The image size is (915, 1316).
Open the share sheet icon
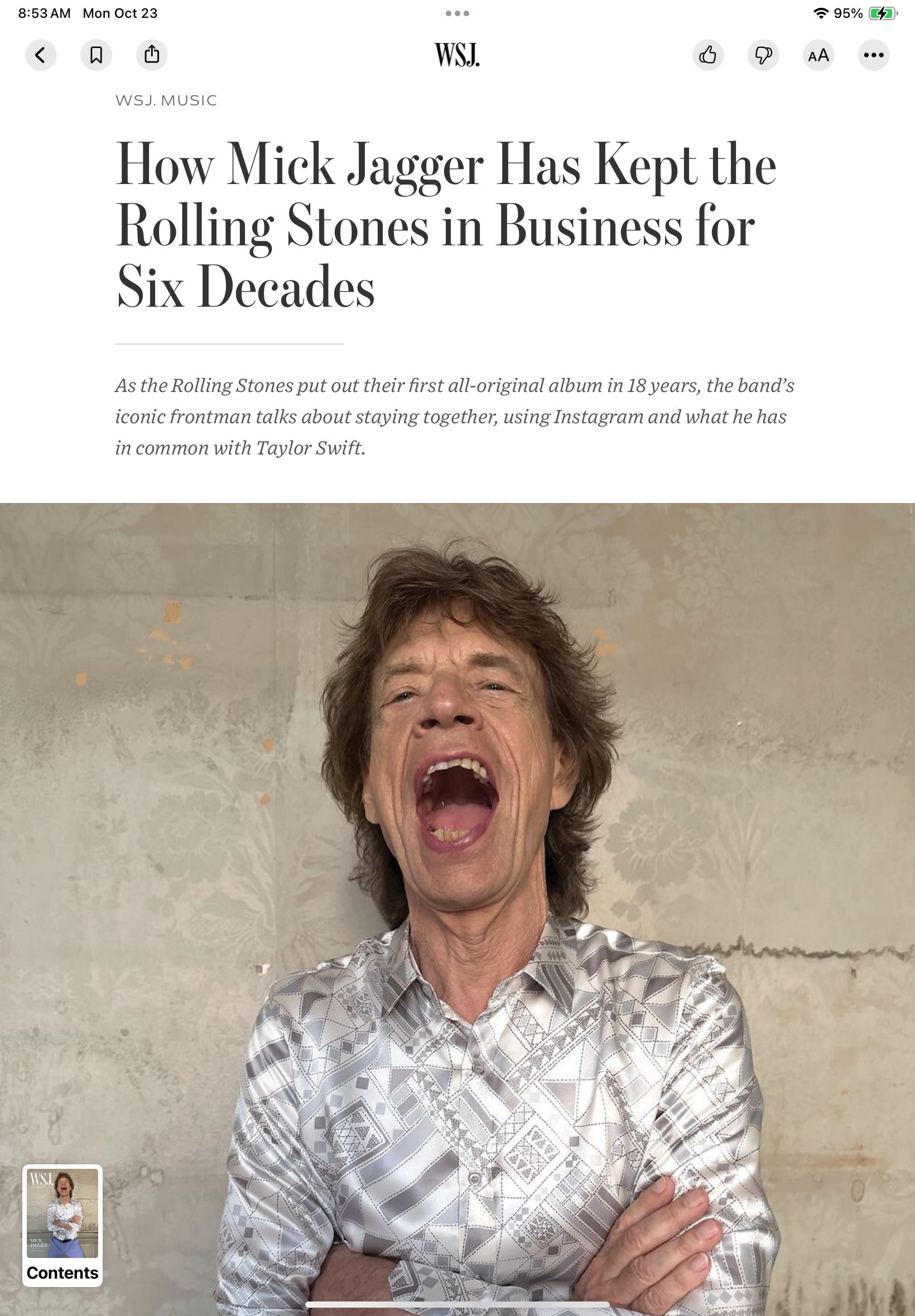[152, 55]
